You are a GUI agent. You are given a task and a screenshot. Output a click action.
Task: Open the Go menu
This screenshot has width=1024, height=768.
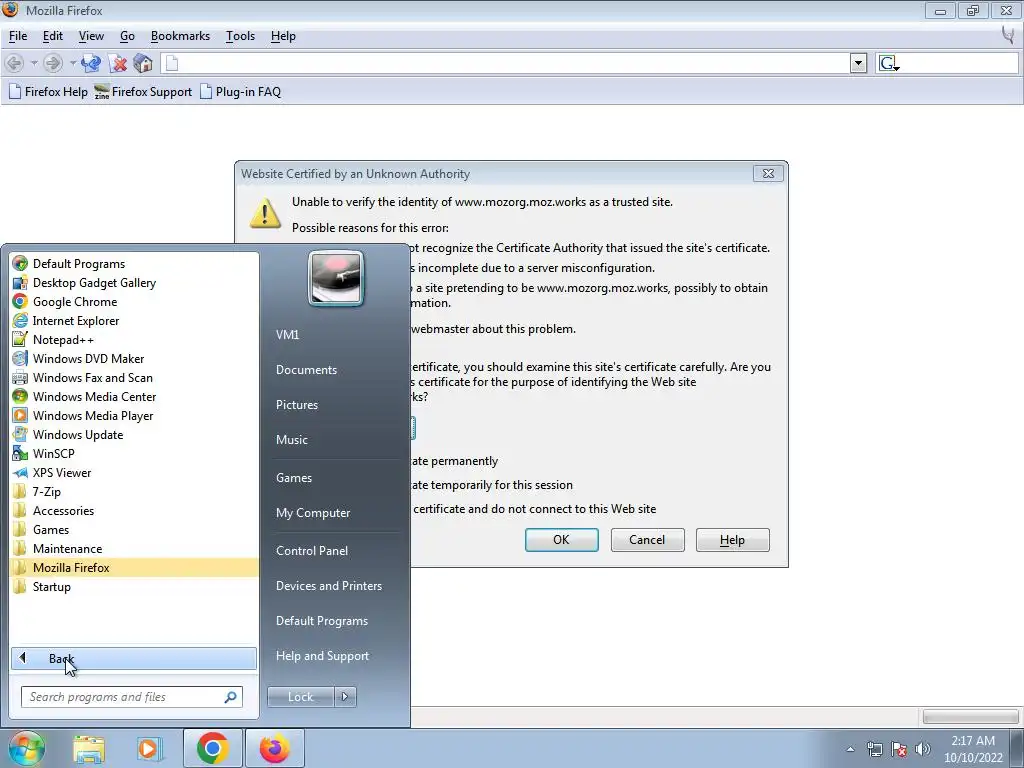(127, 36)
